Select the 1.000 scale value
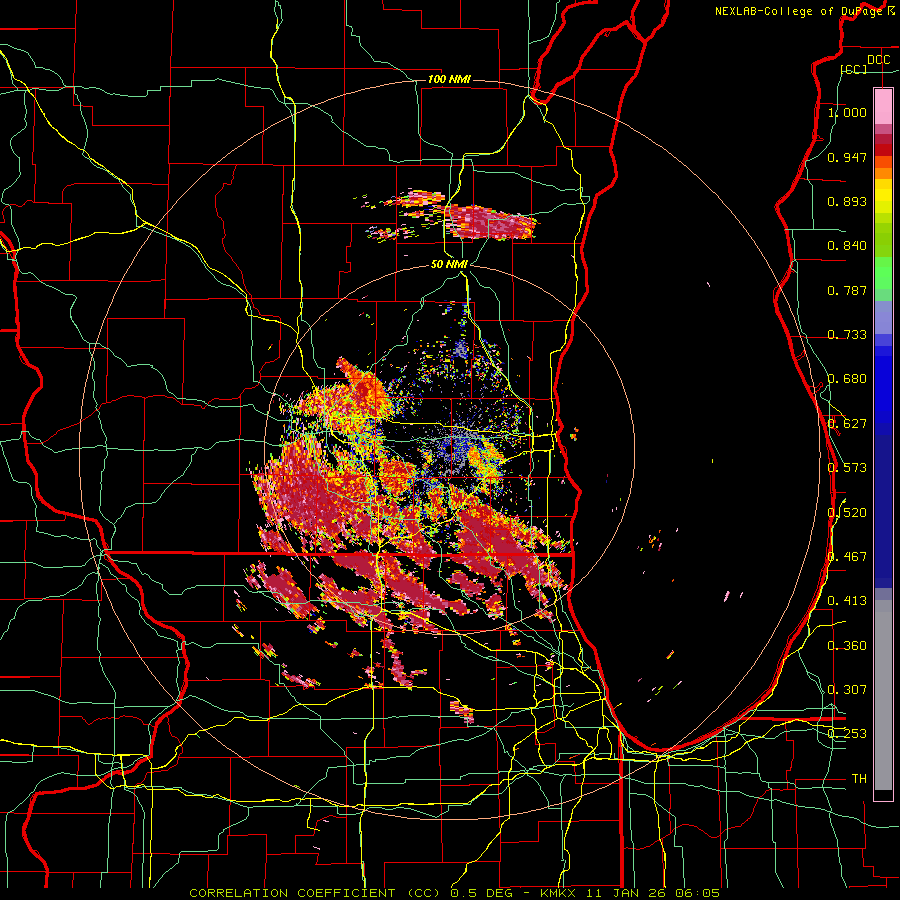The width and height of the screenshot is (900, 900). pyautogui.click(x=847, y=112)
